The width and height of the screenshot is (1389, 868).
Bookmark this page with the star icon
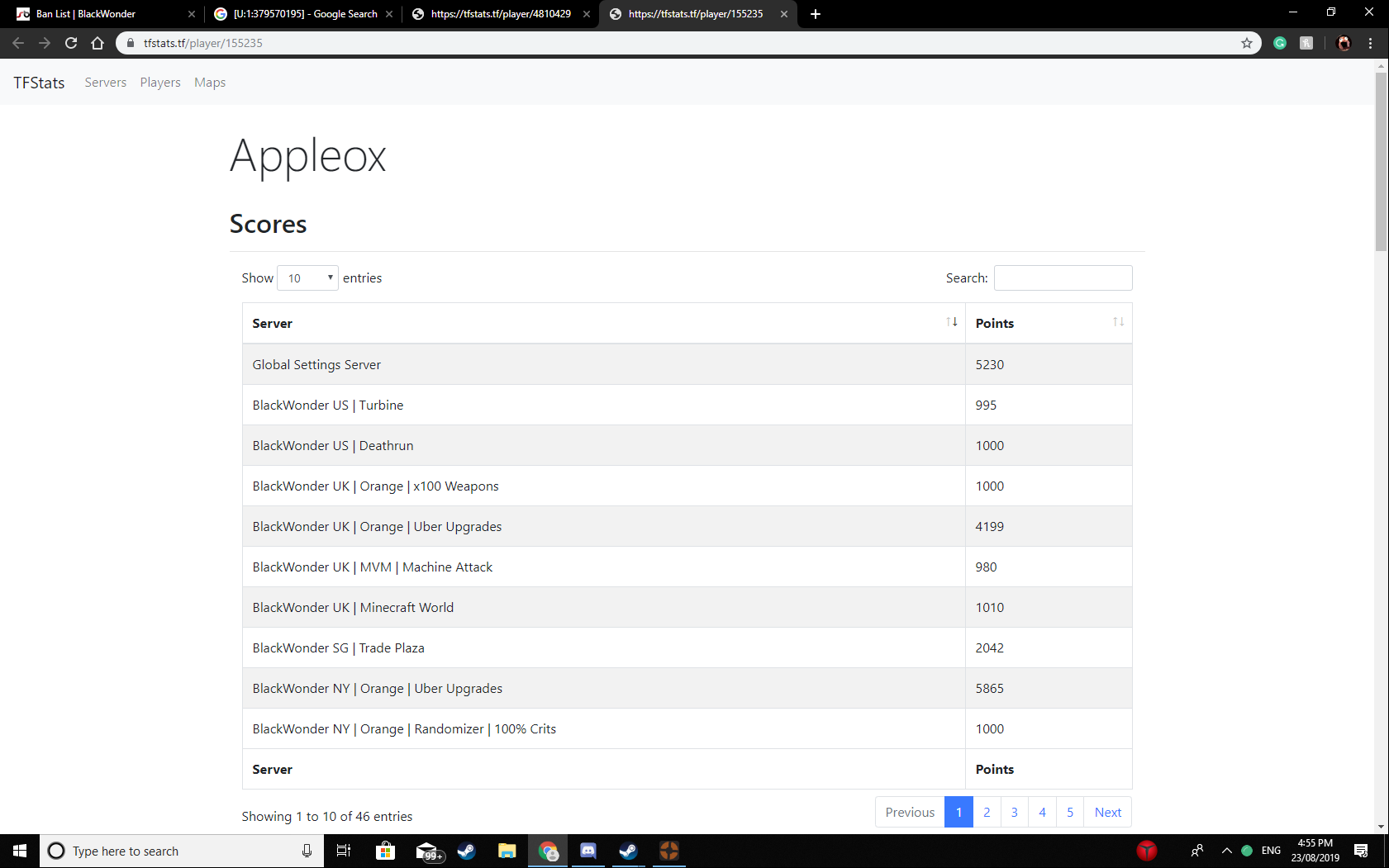pyautogui.click(x=1247, y=43)
